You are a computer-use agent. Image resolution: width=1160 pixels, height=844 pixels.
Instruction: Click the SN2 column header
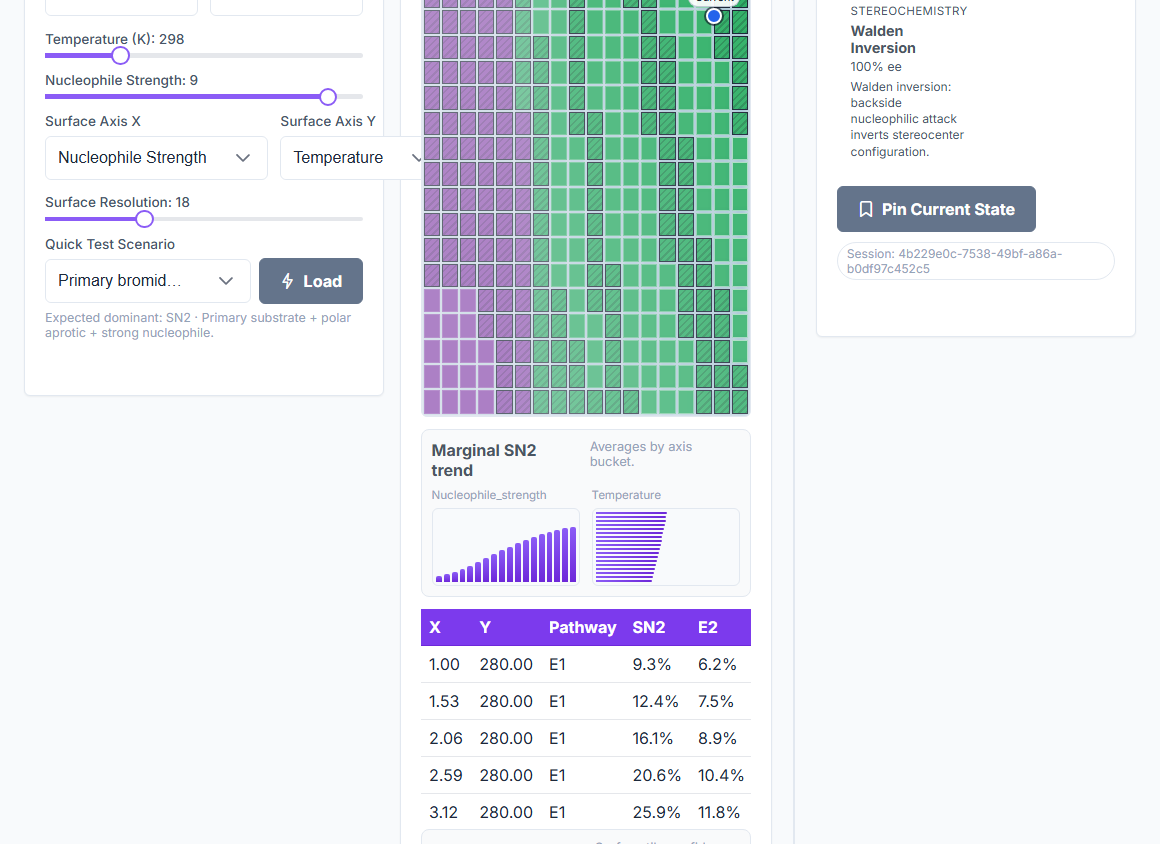(x=649, y=627)
